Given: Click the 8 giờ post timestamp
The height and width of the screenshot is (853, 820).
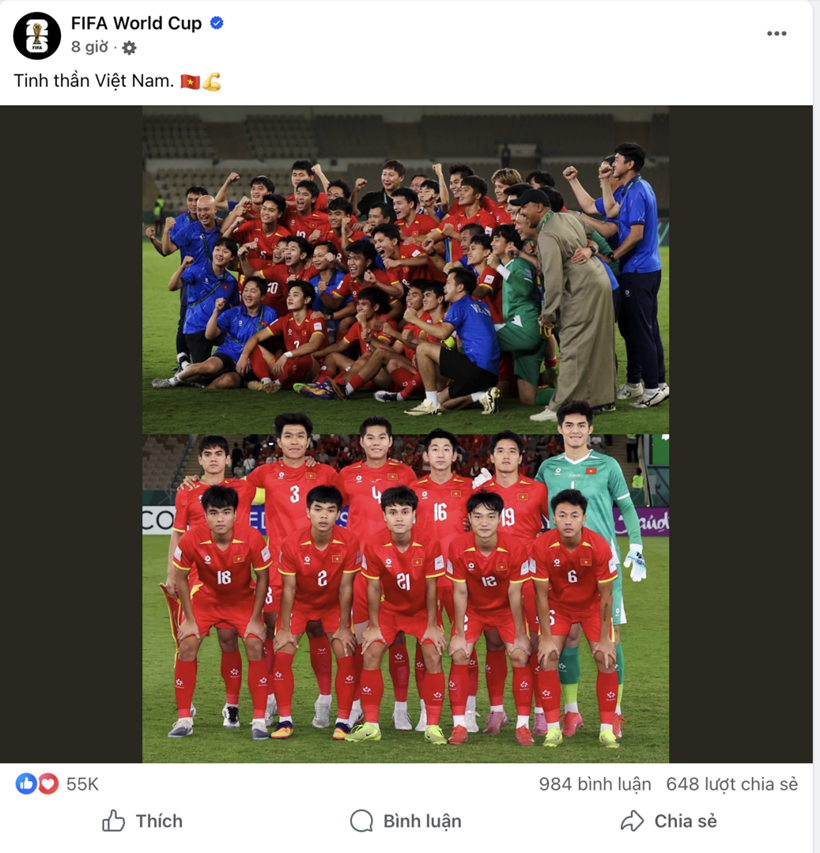Looking at the screenshot, I should tap(89, 47).
